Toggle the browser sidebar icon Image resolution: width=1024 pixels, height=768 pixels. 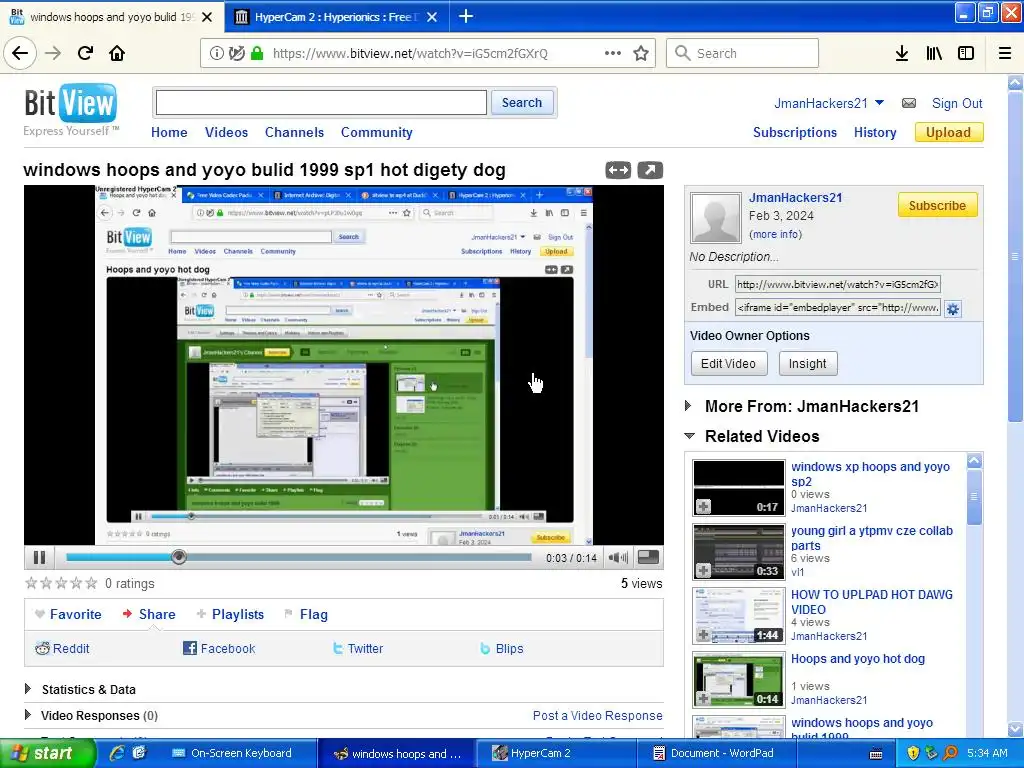[965, 54]
